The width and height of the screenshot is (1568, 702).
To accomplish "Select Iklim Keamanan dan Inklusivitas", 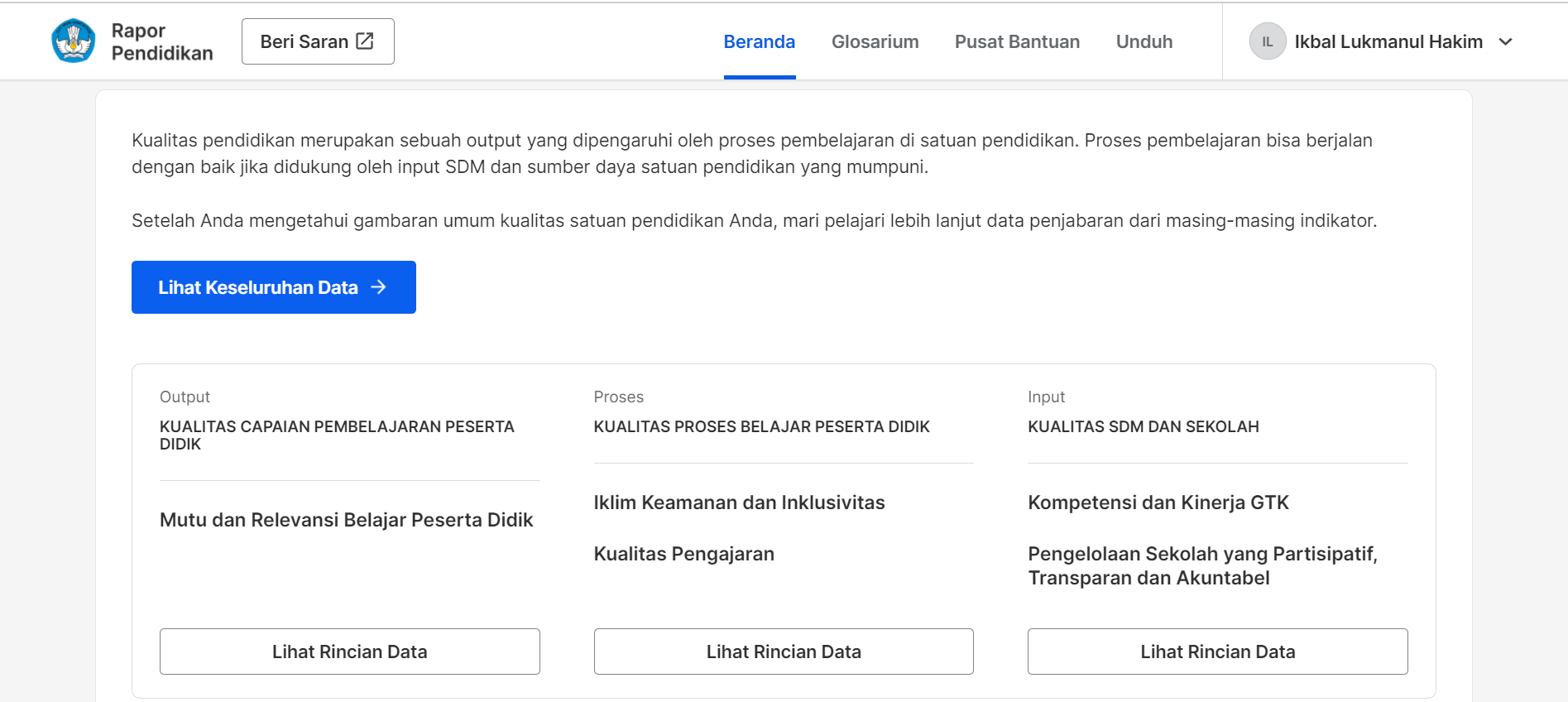I will pos(739,502).
